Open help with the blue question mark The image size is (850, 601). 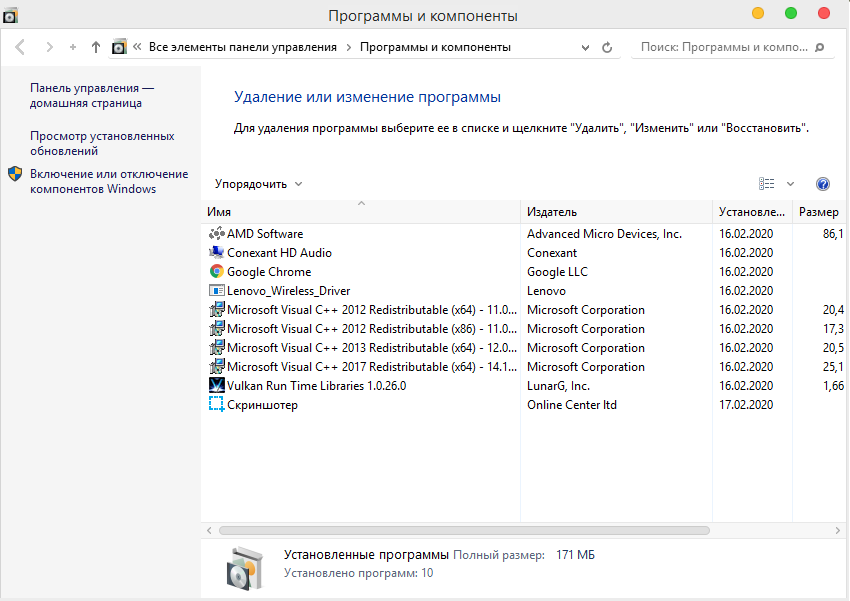click(822, 184)
